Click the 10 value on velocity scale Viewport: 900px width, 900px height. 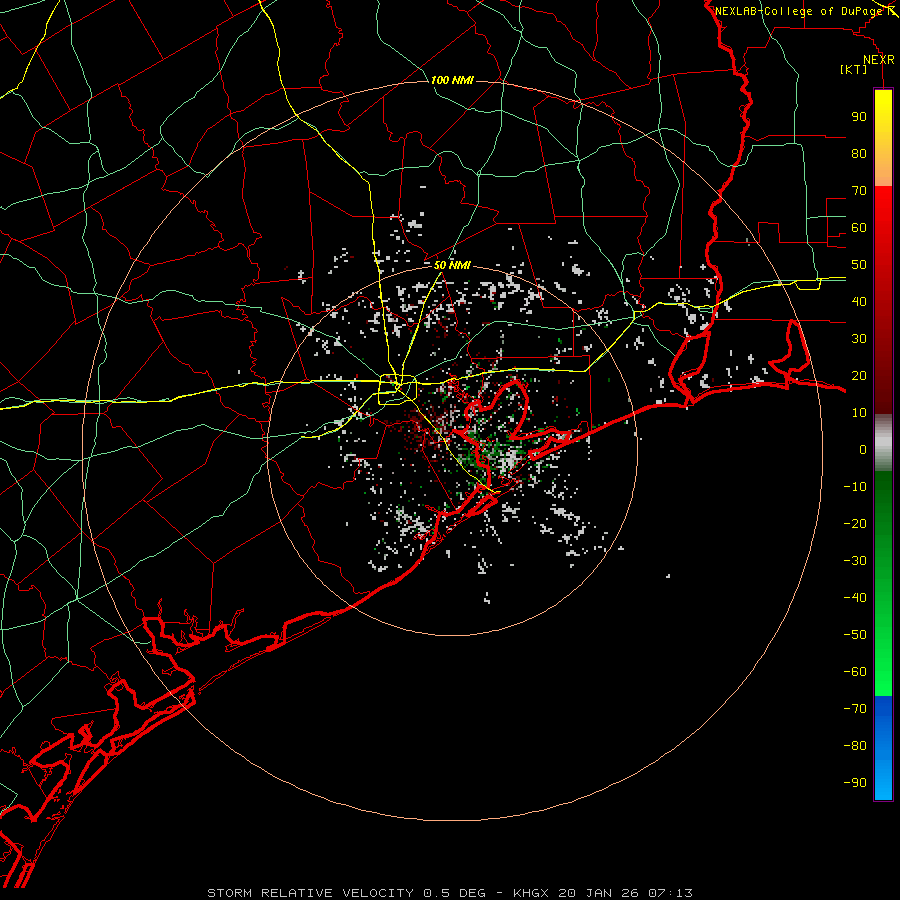click(859, 413)
